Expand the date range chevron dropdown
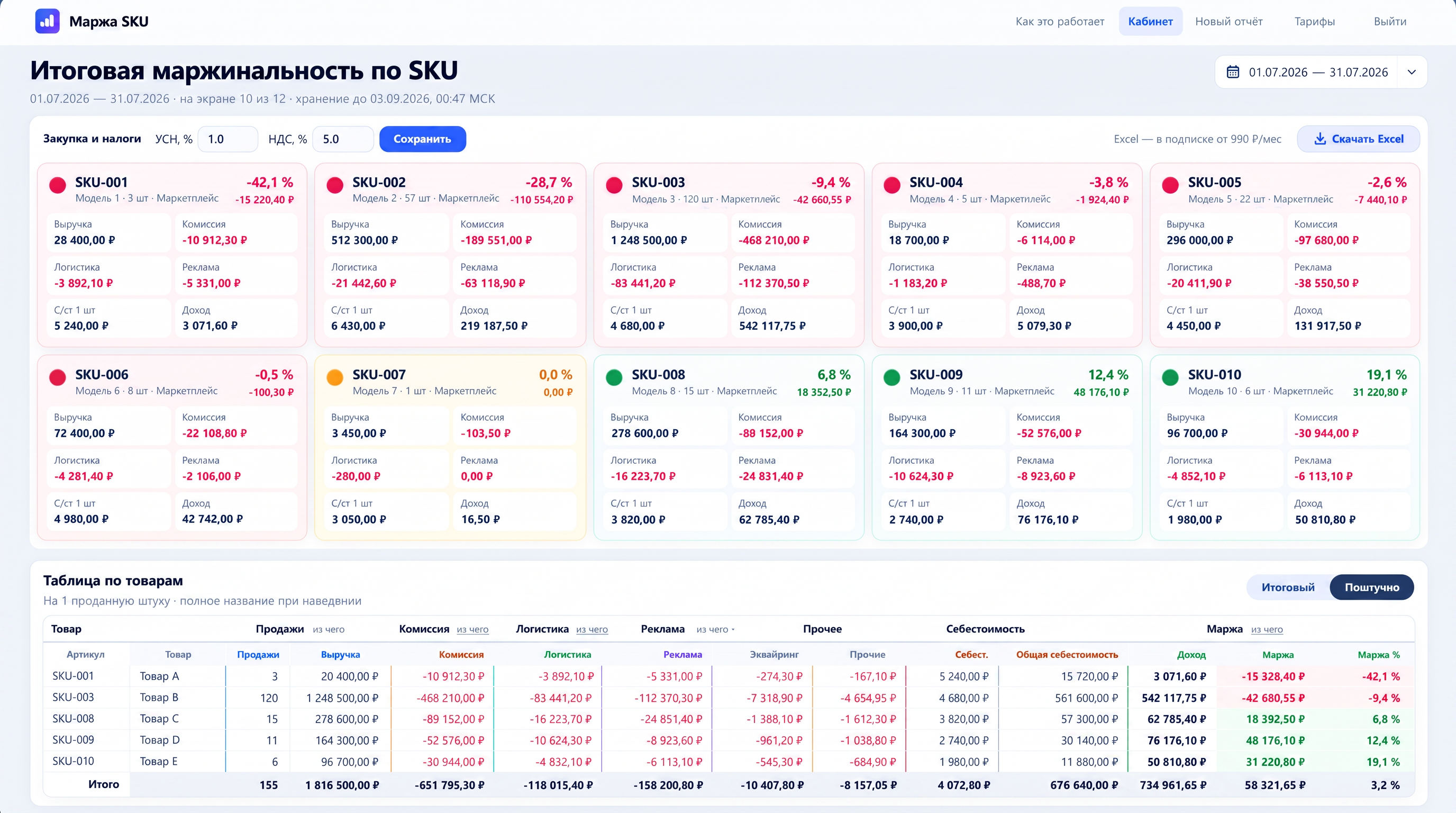 1412,73
